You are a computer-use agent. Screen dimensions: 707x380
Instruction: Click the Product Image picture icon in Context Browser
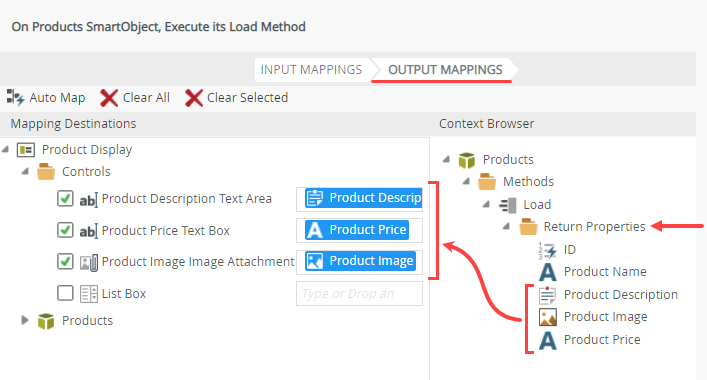pos(548,317)
